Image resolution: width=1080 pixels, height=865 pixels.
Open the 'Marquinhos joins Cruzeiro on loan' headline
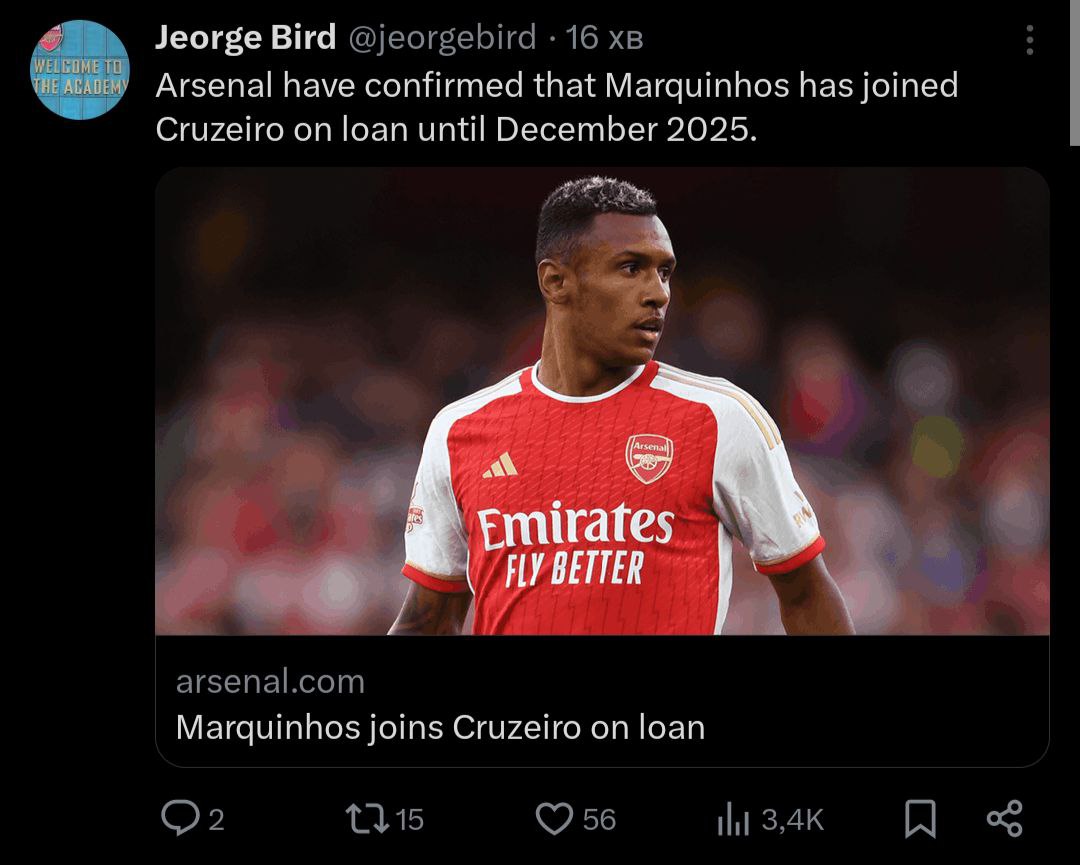(440, 727)
